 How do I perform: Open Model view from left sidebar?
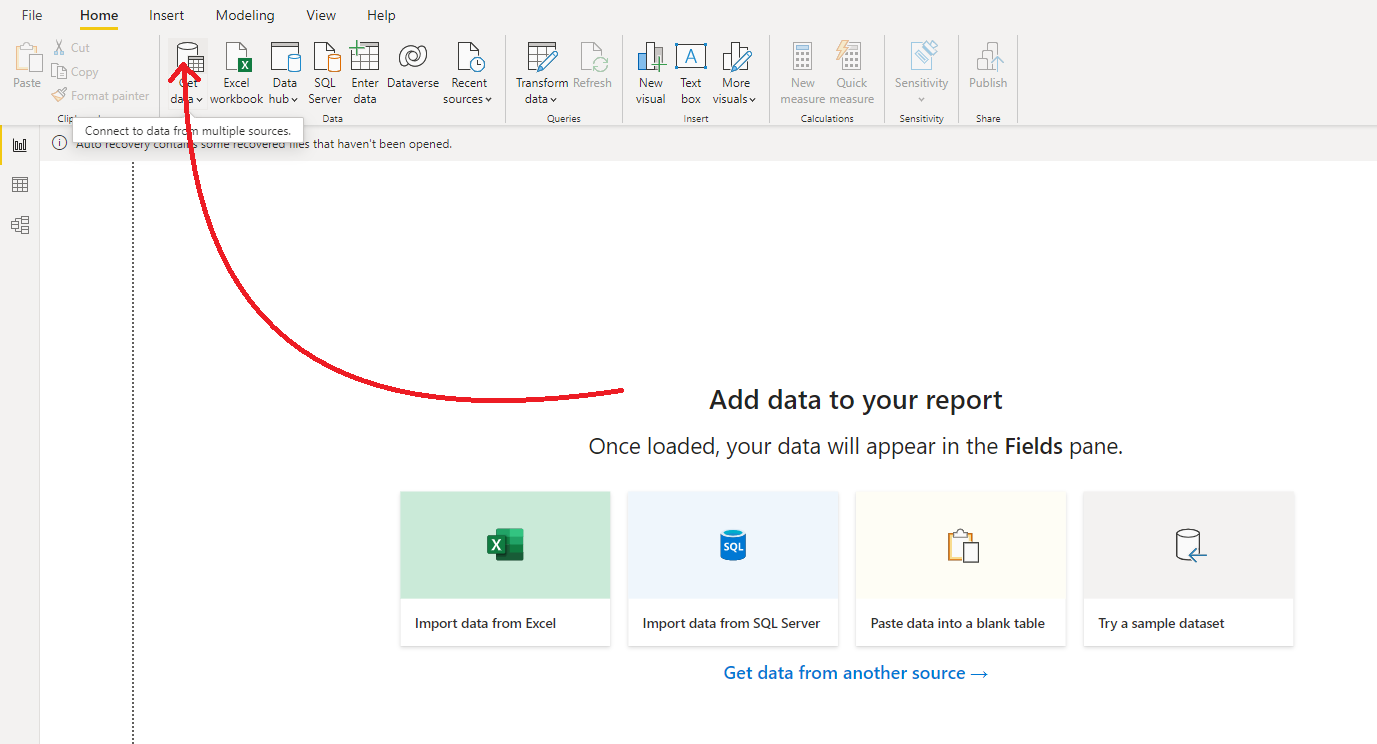20,225
